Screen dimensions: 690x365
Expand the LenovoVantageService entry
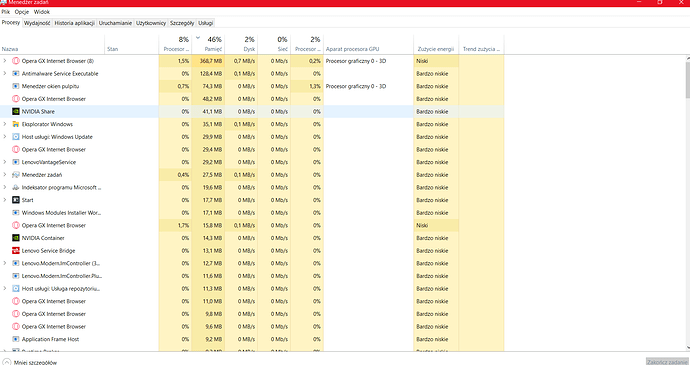(5, 162)
